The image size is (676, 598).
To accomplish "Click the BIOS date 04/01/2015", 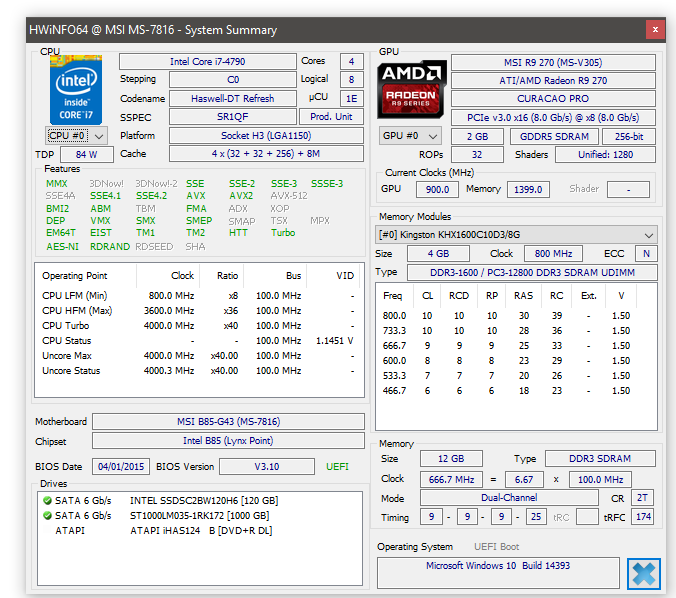I will [x=121, y=467].
